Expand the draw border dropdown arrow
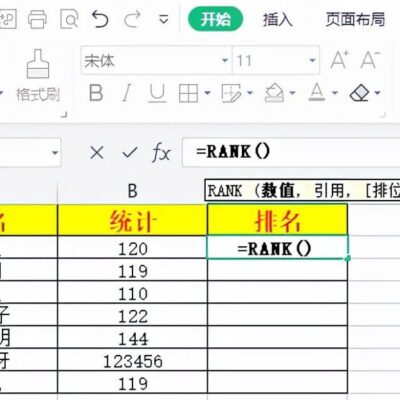This screenshot has height=400, width=400. point(250,93)
